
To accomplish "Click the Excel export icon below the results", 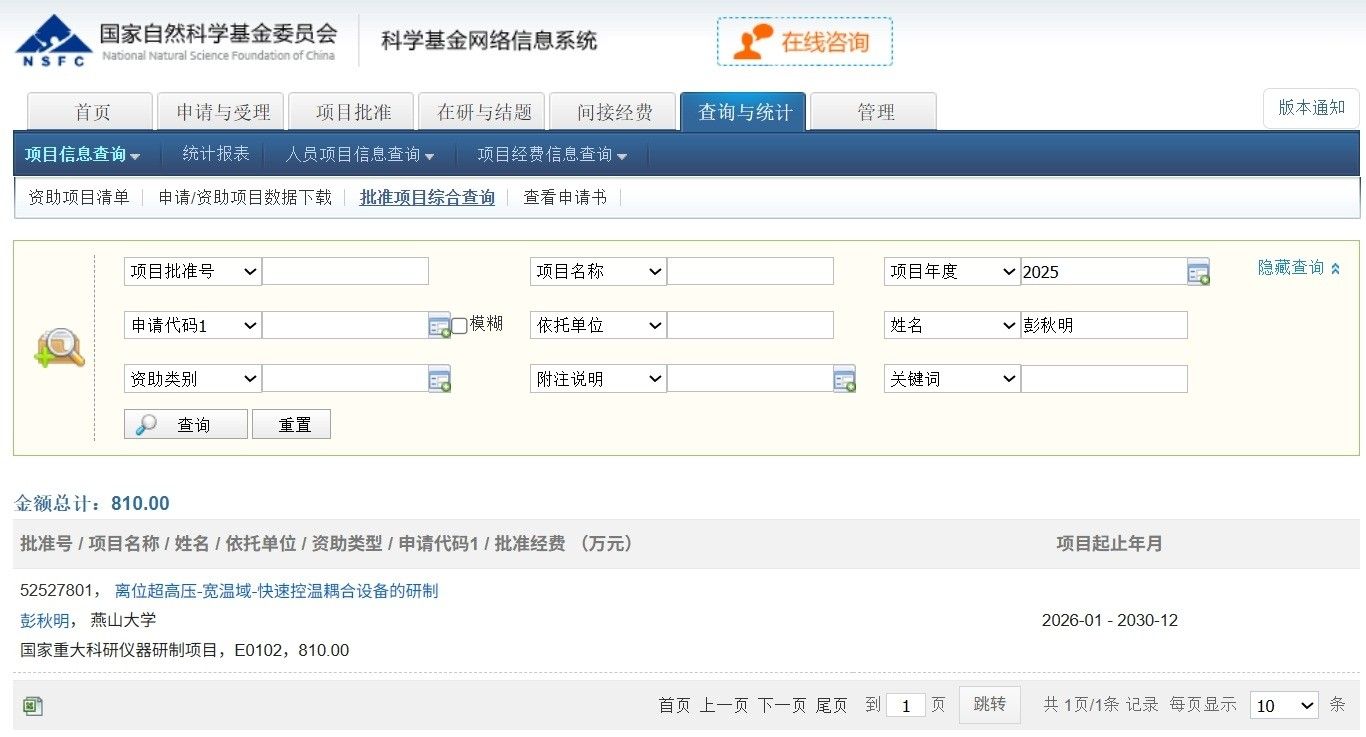I will pyautogui.click(x=32, y=706).
